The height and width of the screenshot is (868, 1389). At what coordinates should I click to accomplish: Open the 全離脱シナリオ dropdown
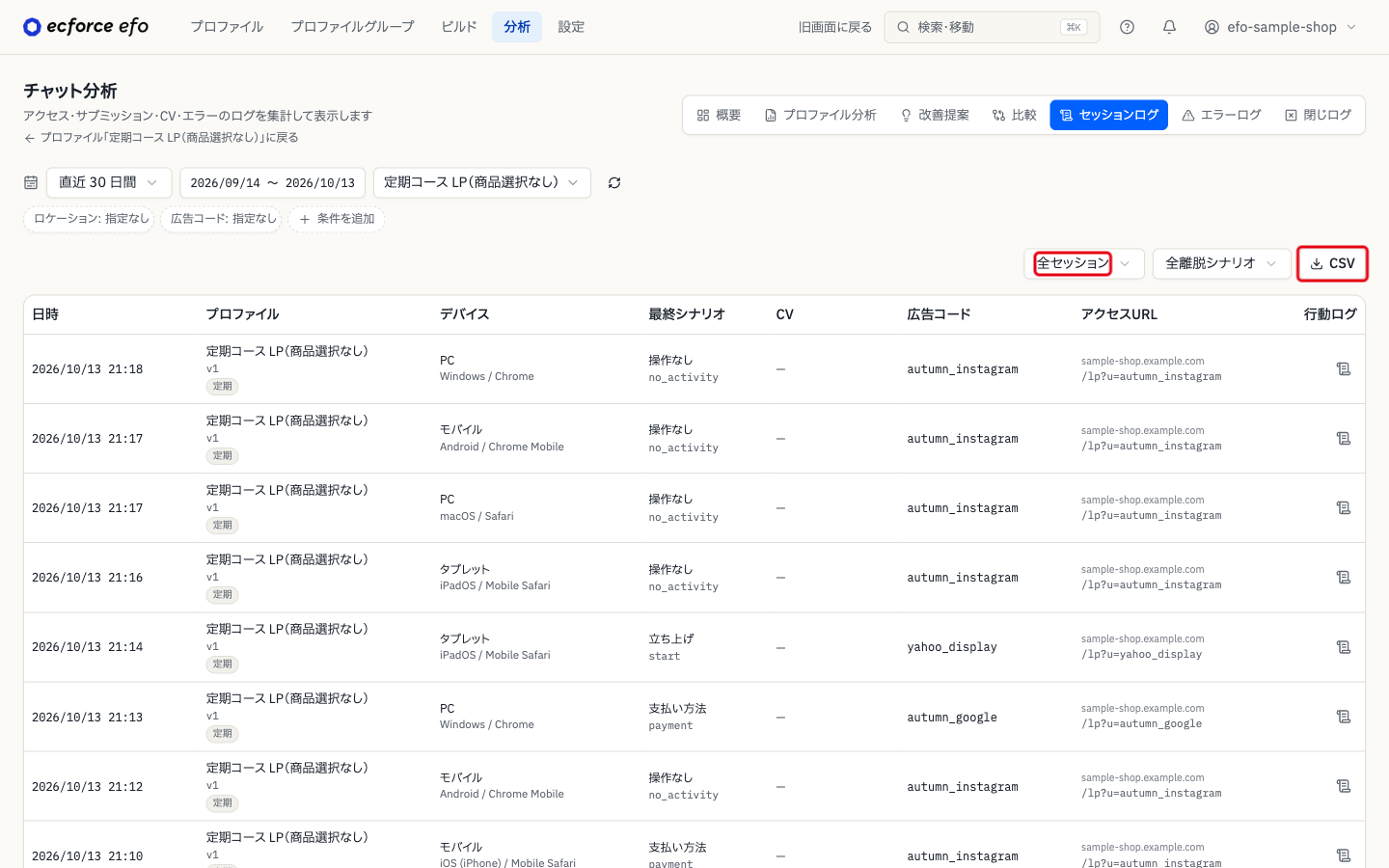1221,263
